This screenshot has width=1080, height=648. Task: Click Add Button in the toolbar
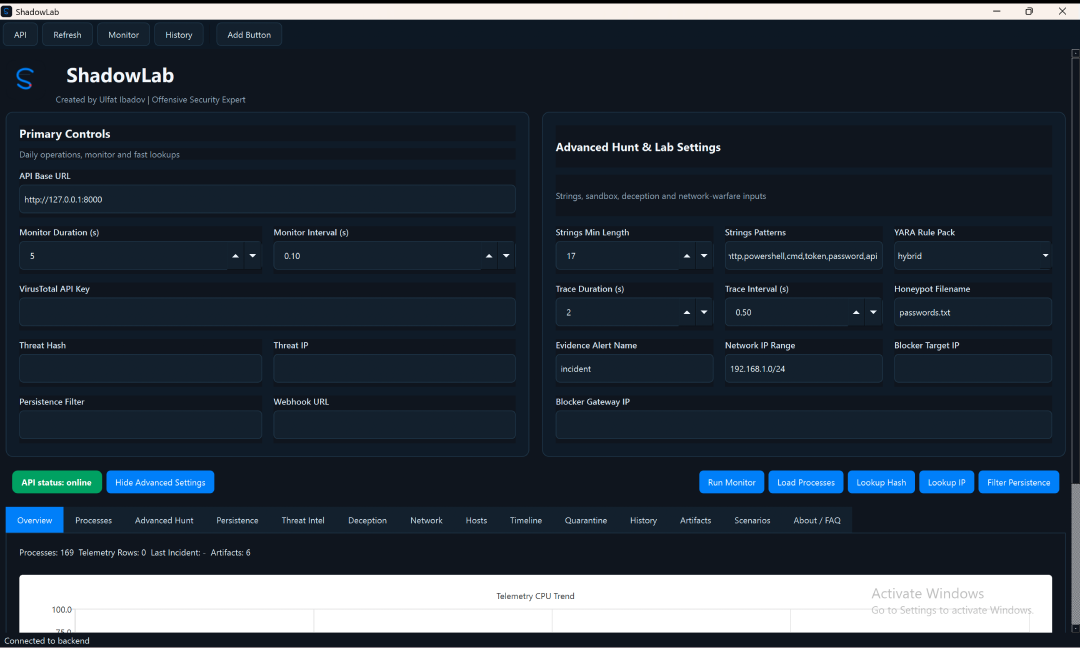(248, 33)
